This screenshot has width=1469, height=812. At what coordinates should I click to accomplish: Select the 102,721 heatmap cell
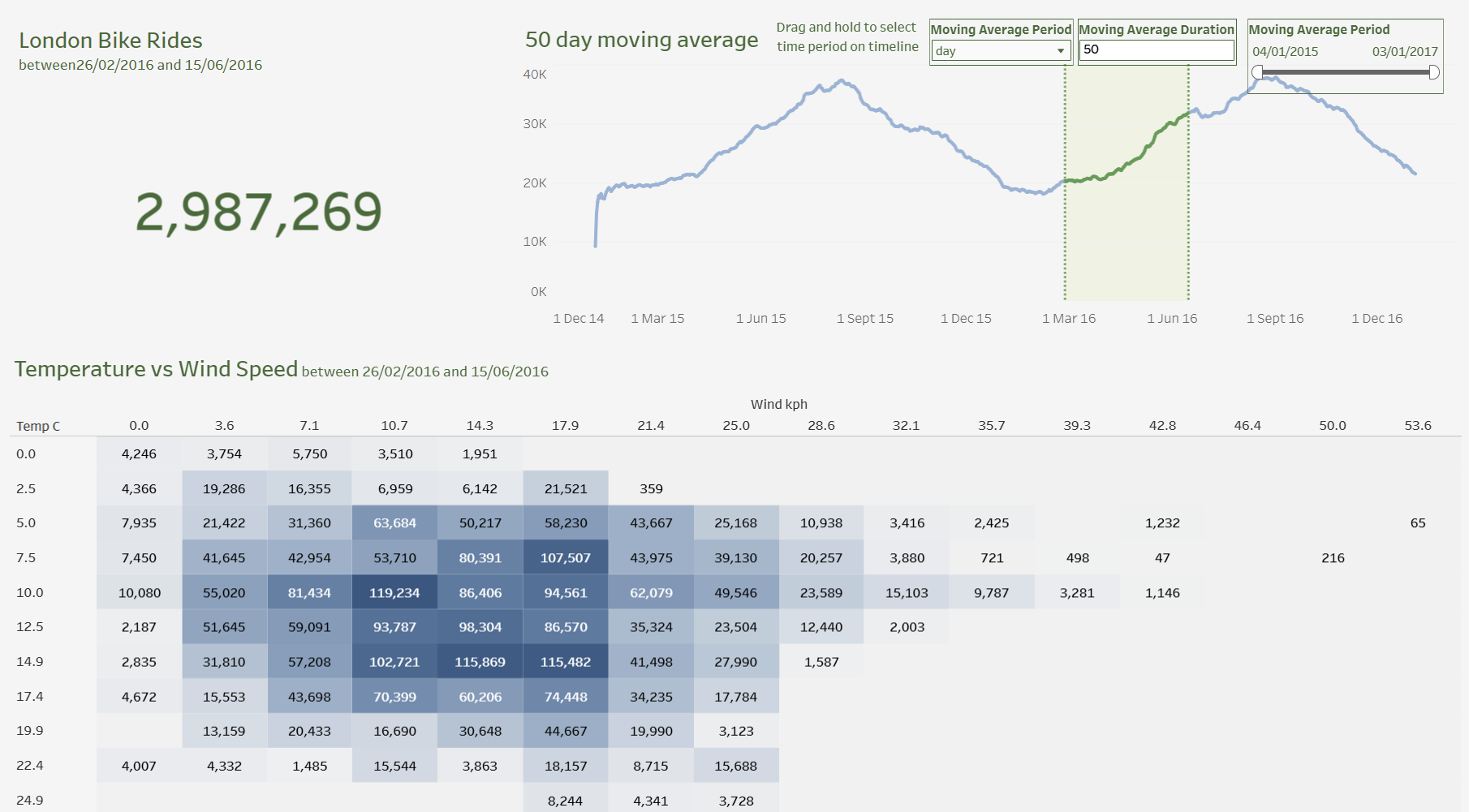point(394,662)
